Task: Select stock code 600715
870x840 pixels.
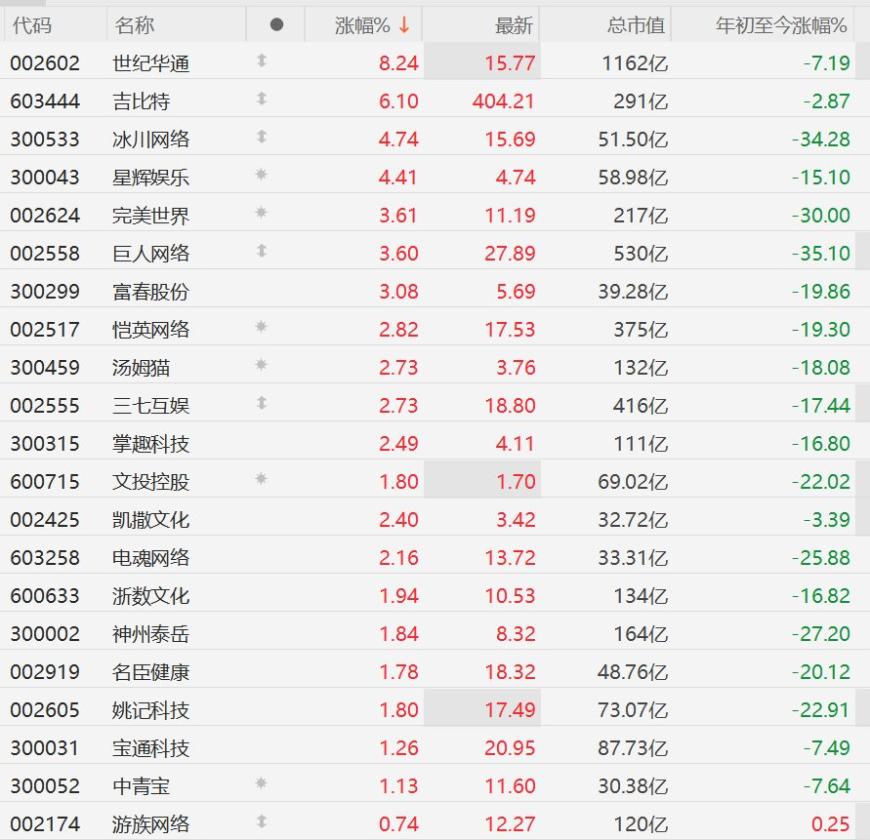Action: click(45, 482)
